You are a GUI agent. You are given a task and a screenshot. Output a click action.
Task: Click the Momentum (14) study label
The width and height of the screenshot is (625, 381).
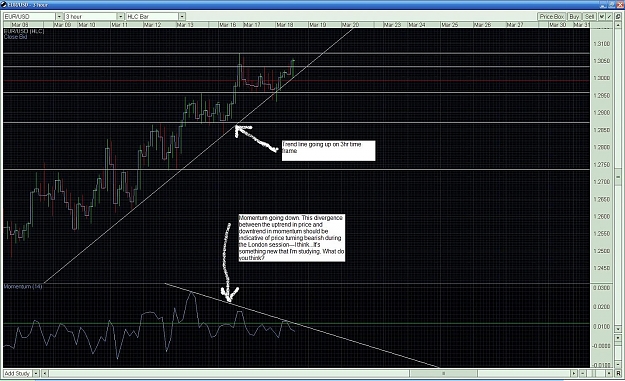pyautogui.click(x=23, y=287)
